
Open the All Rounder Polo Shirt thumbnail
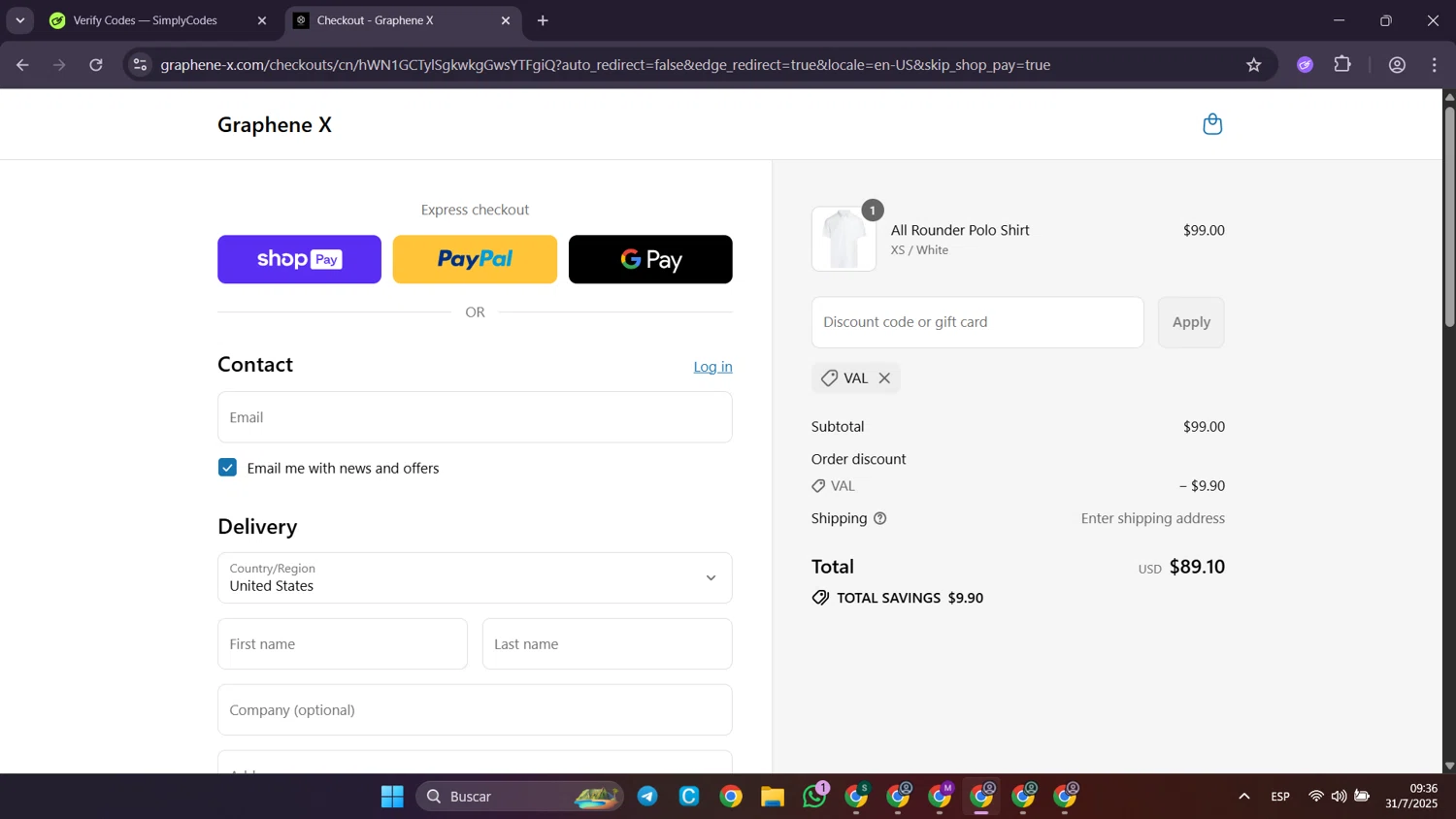pyautogui.click(x=844, y=239)
